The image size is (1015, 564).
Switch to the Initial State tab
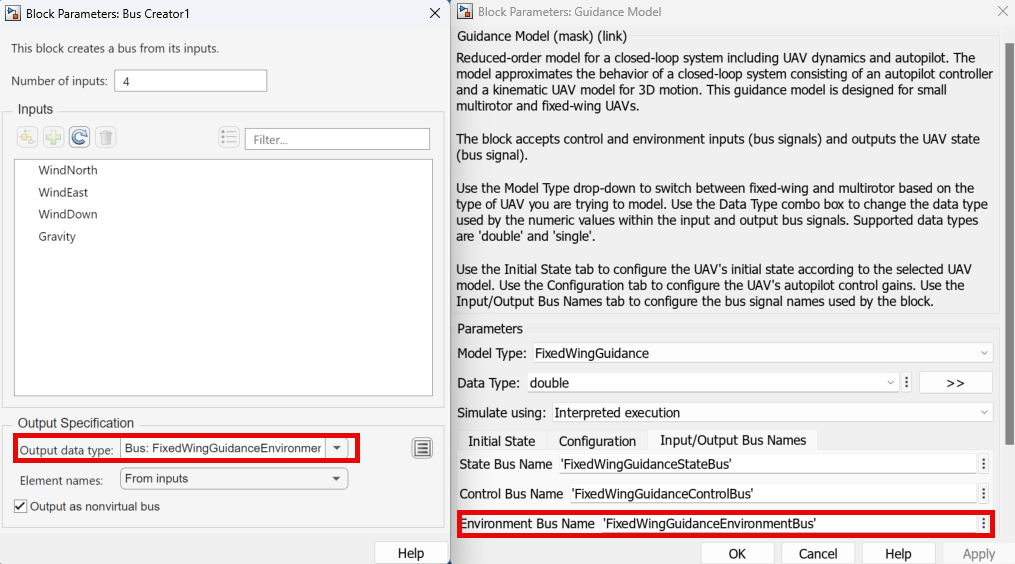click(x=502, y=441)
